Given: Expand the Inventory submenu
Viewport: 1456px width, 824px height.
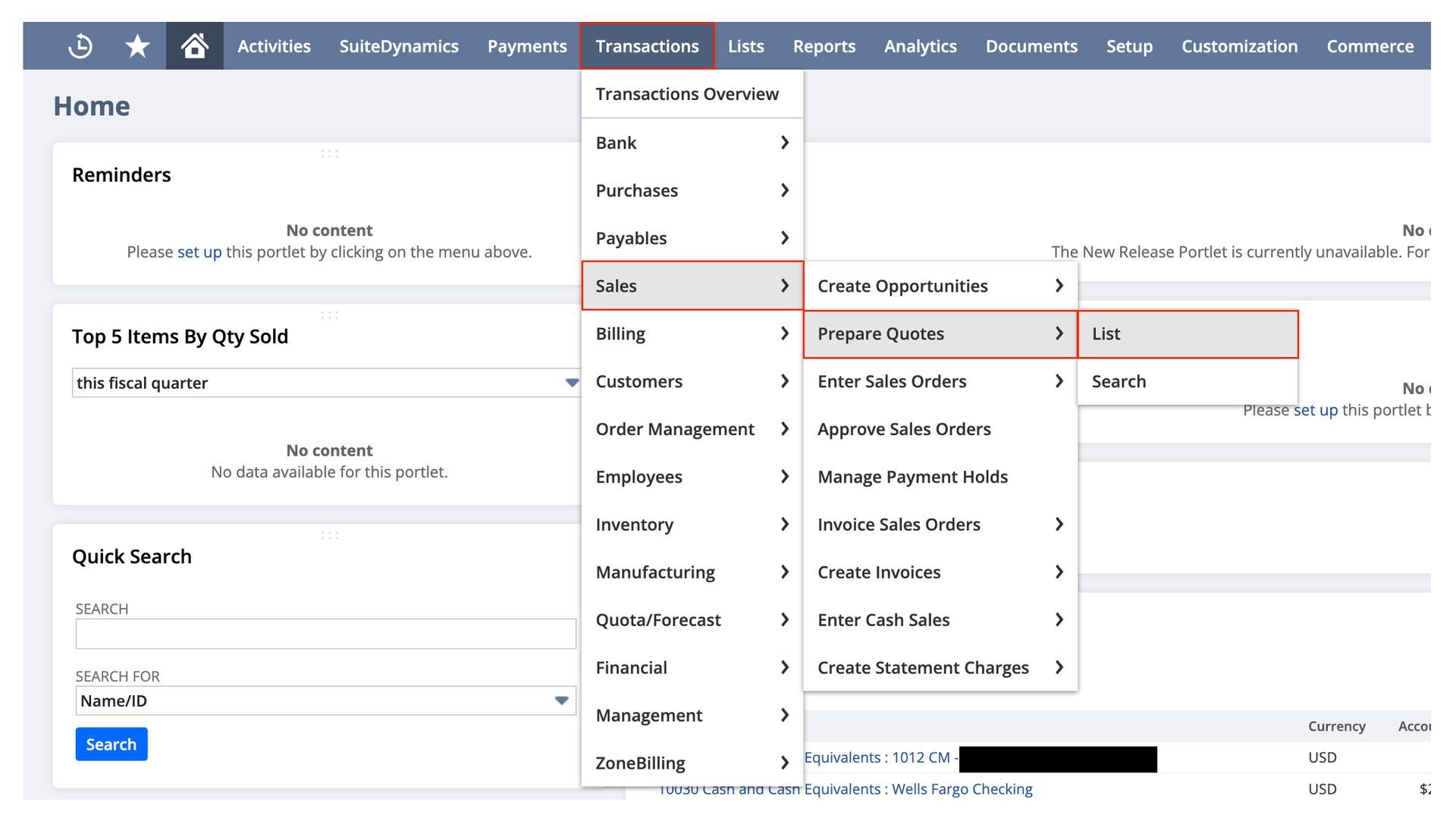Looking at the screenshot, I should click(692, 525).
